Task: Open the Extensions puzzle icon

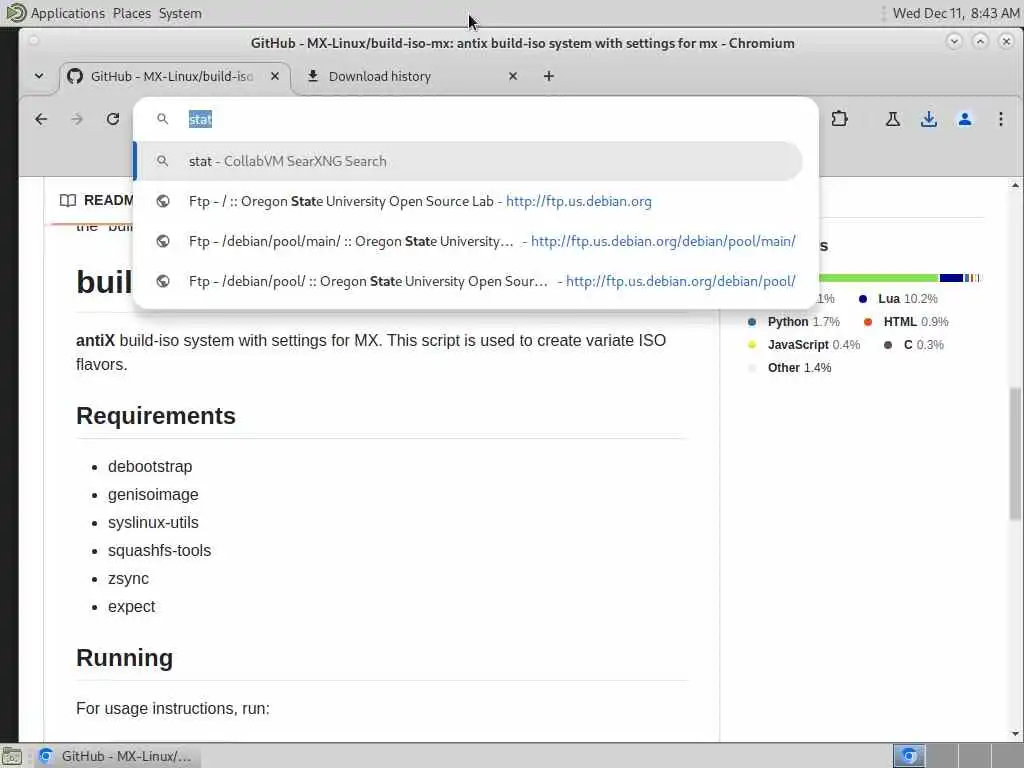Action: pyautogui.click(x=840, y=119)
